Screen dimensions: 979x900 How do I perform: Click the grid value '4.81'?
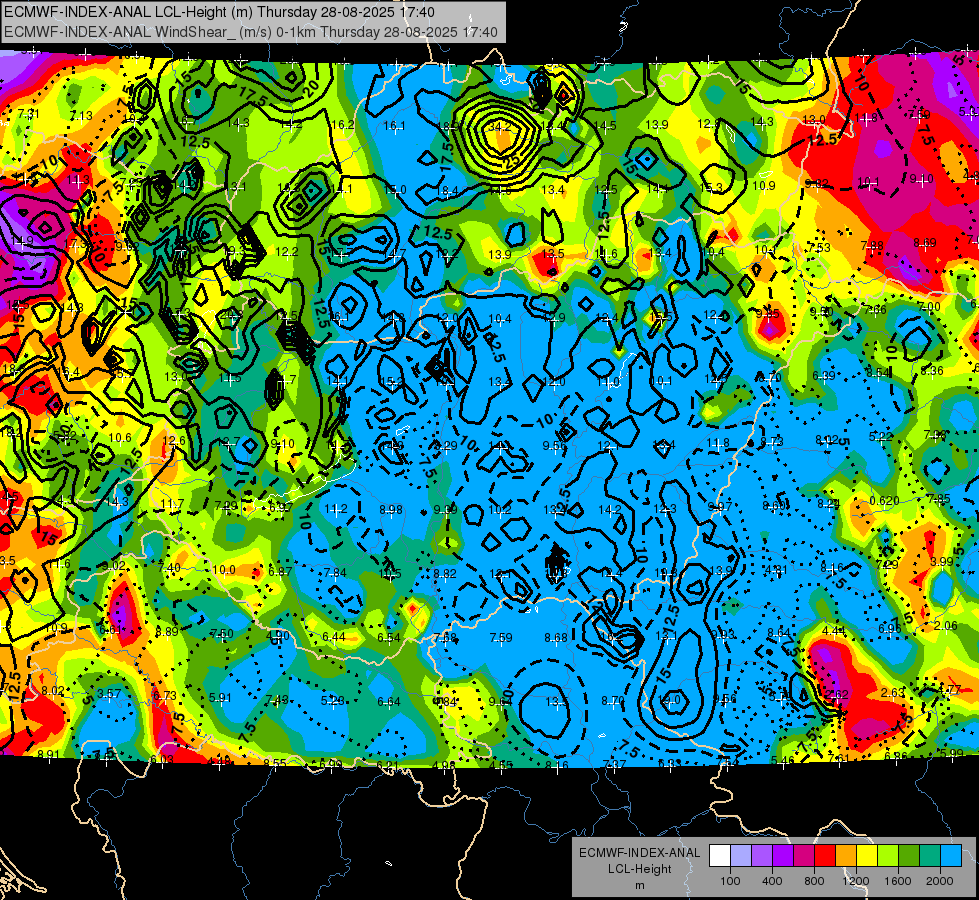point(776,569)
